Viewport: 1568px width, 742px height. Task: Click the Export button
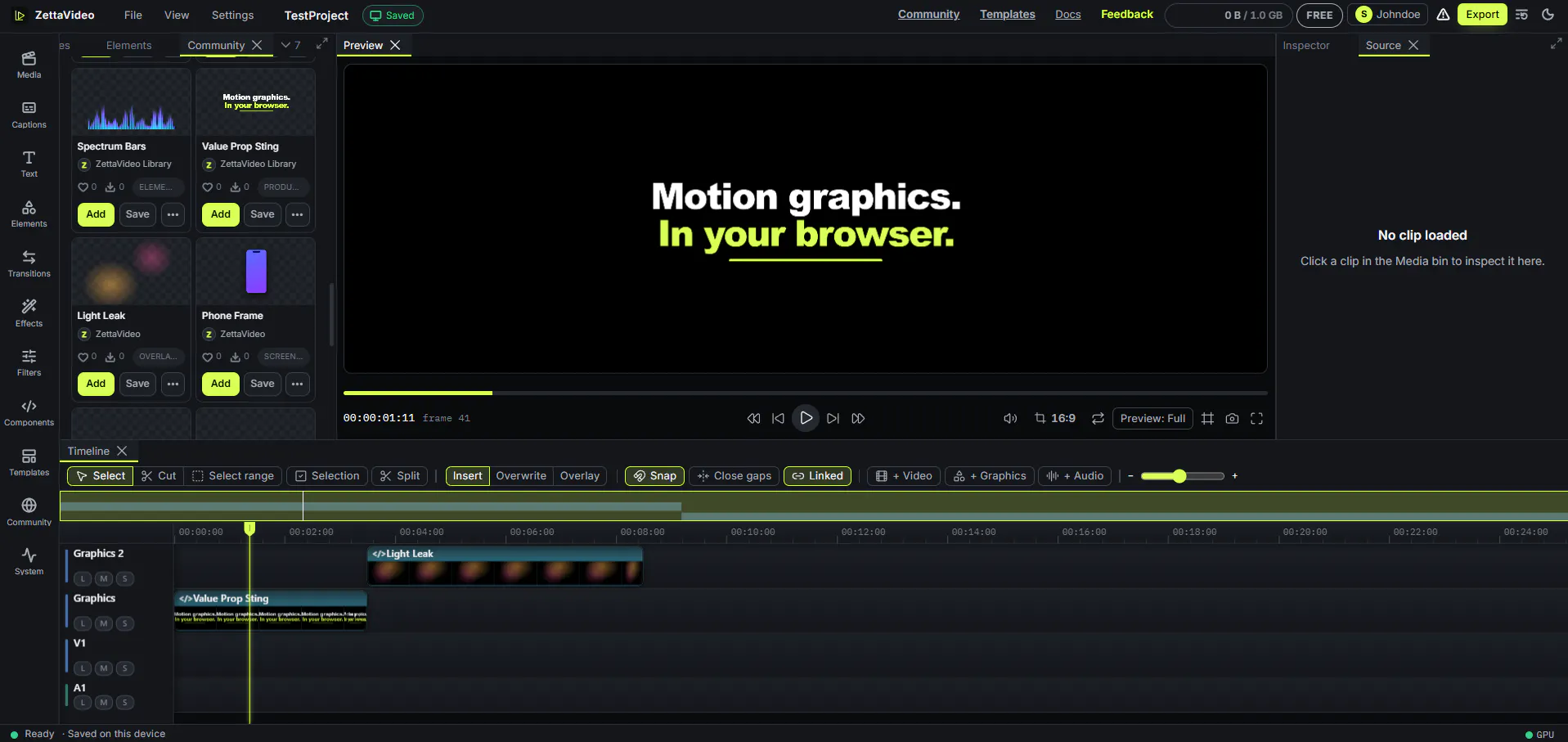click(1482, 15)
